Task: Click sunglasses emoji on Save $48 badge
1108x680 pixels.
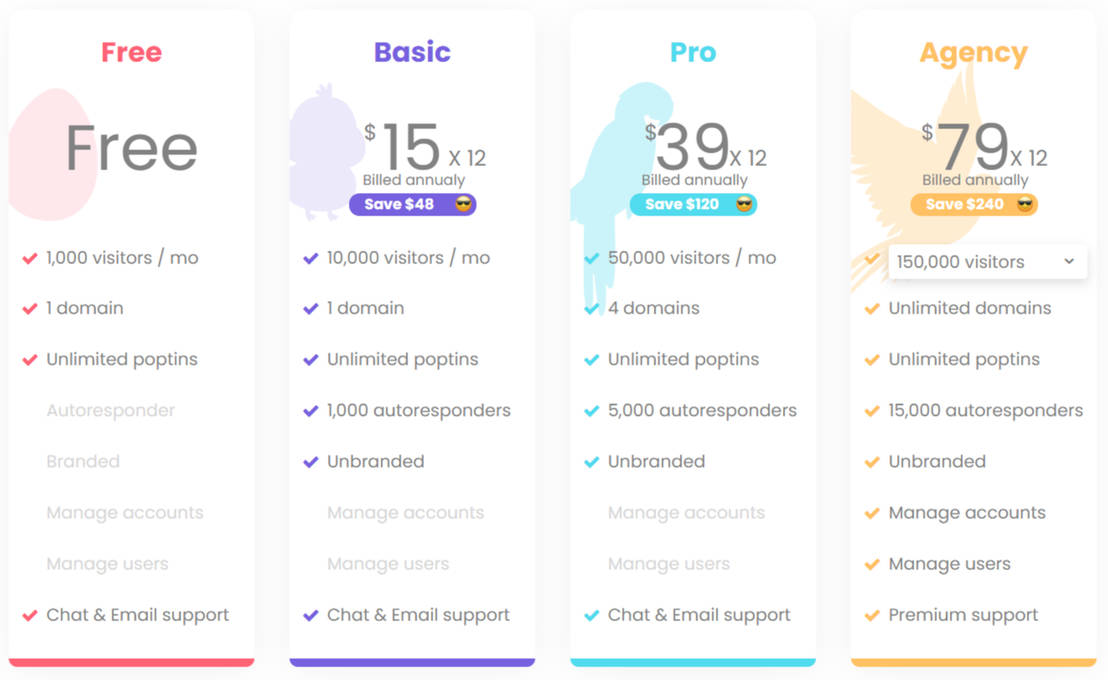Action: pyautogui.click(x=462, y=204)
